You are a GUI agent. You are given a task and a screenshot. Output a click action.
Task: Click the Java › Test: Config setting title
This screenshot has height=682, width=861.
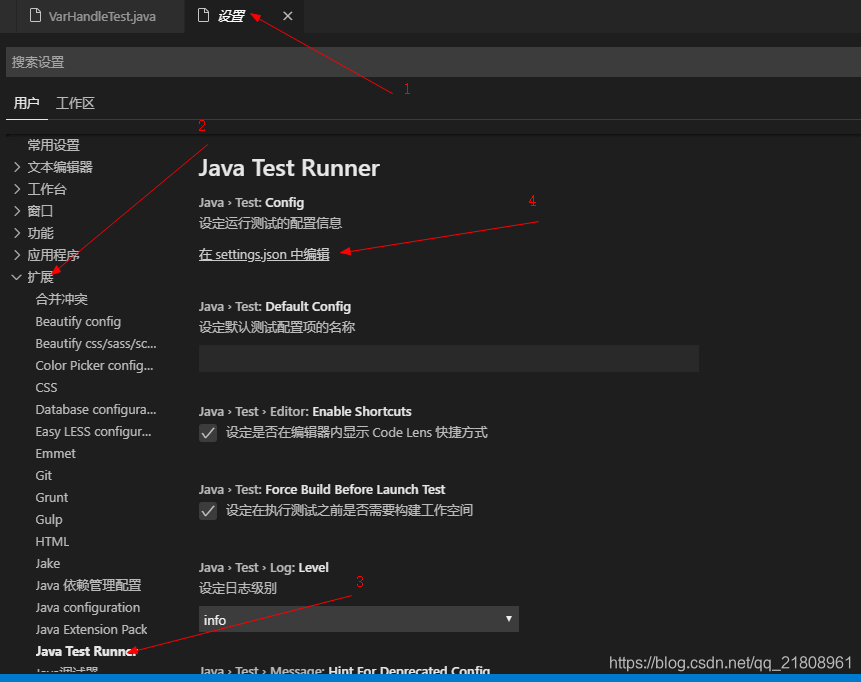tap(251, 203)
